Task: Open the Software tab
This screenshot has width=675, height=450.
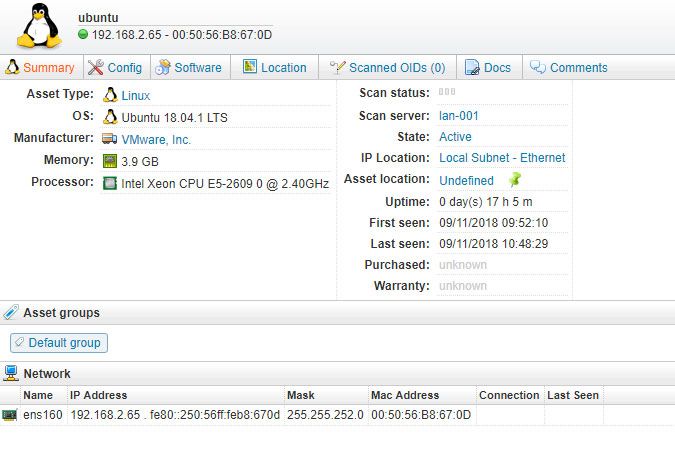Action: pyautogui.click(x=189, y=68)
